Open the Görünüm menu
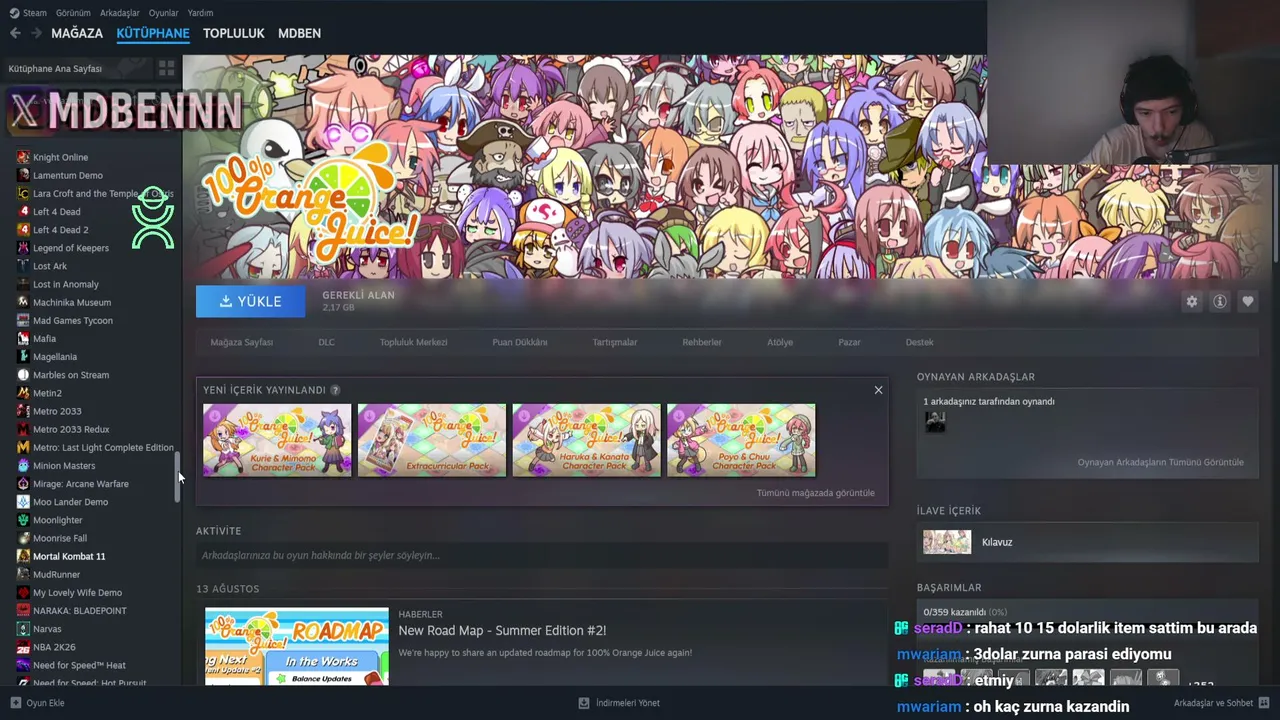Screen dimensions: 1280x720 click(73, 13)
